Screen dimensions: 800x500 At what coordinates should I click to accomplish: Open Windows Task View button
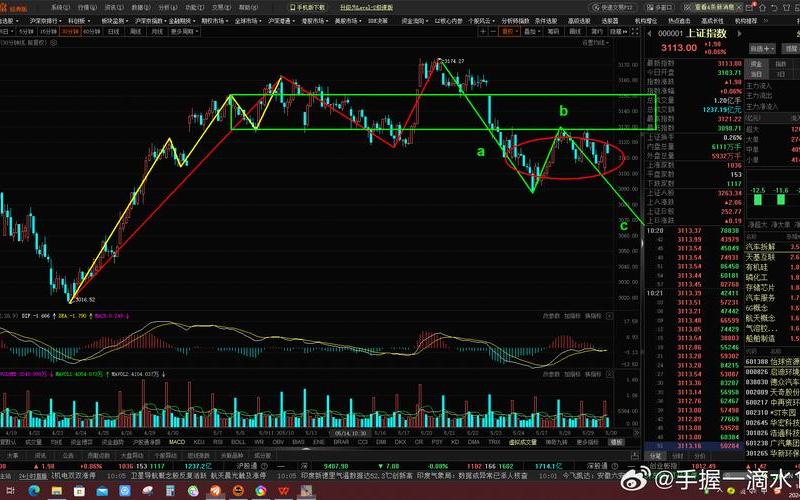click(11, 491)
